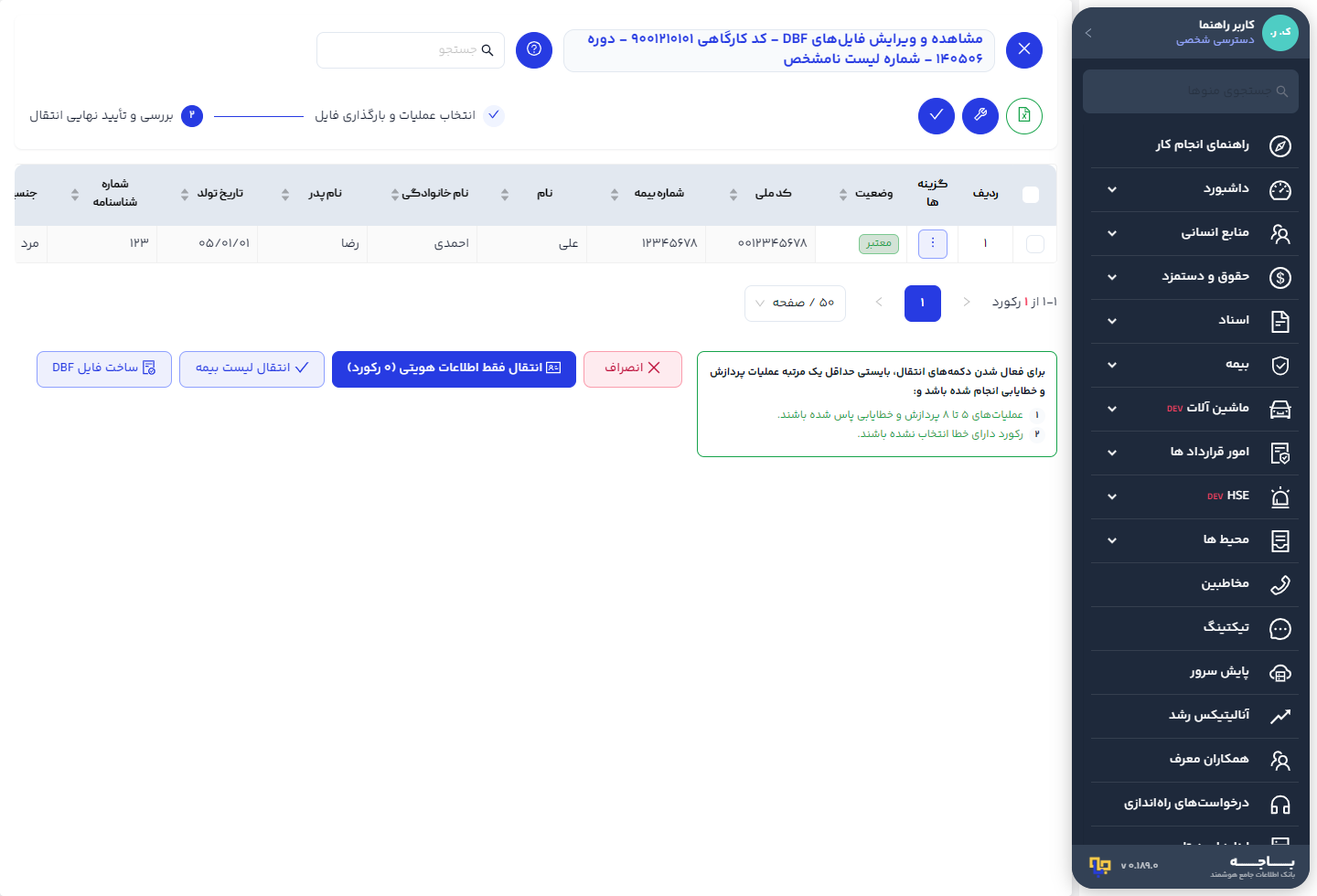Open the پایش سرور menu item
The image size is (1317, 896).
(1194, 672)
